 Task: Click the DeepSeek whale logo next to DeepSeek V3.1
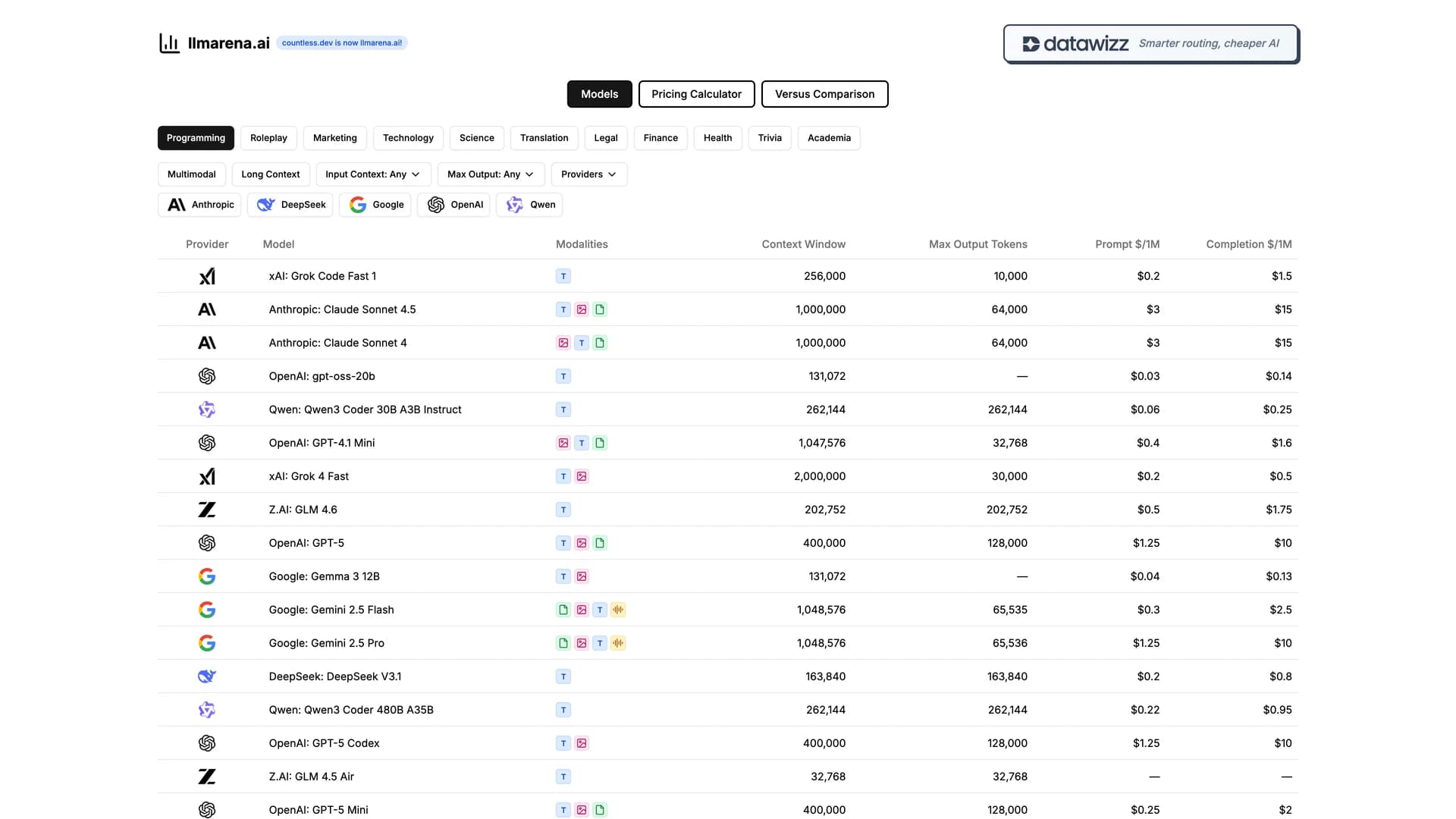[x=206, y=676]
